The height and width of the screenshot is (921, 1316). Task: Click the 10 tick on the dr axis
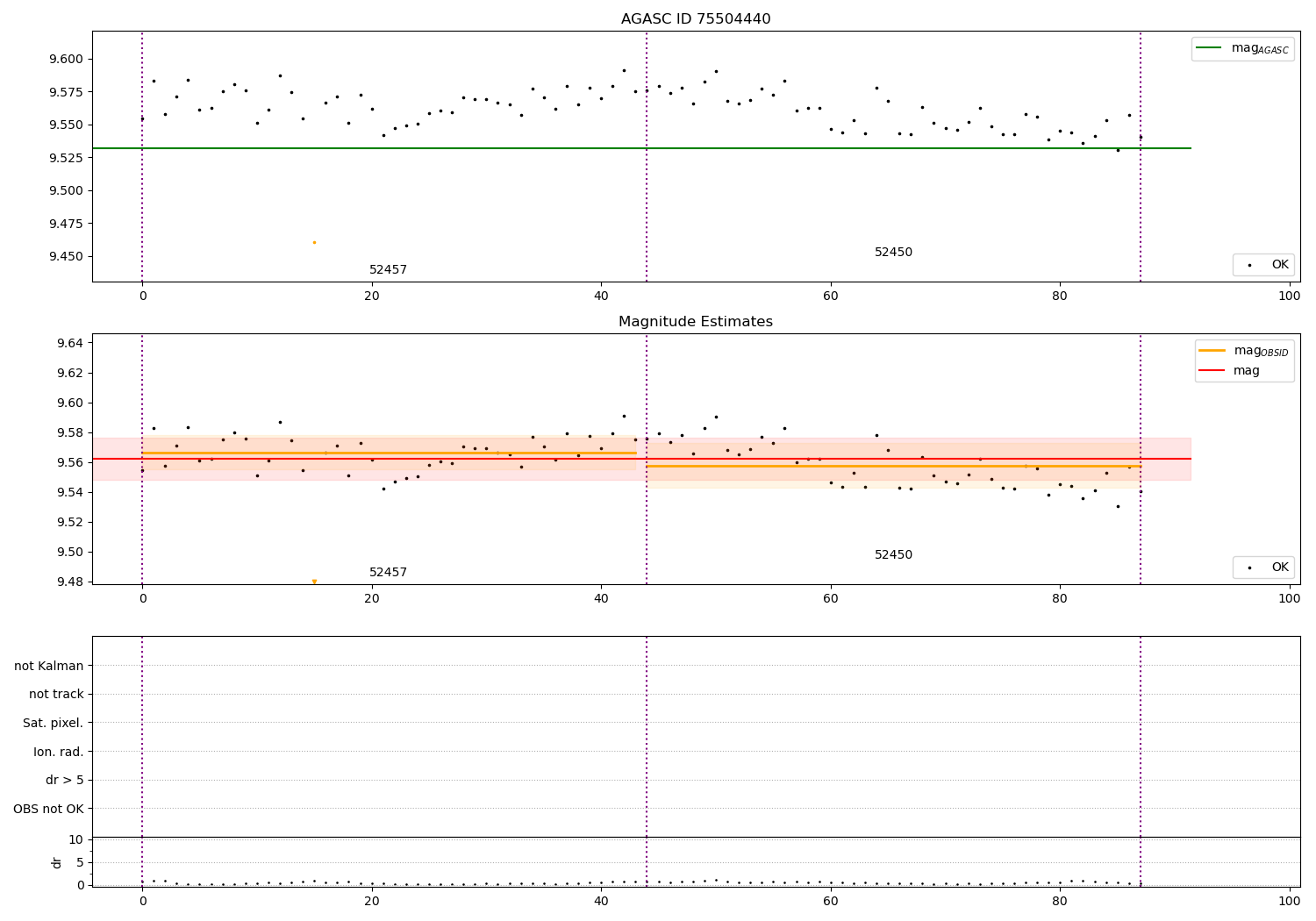tap(76, 839)
